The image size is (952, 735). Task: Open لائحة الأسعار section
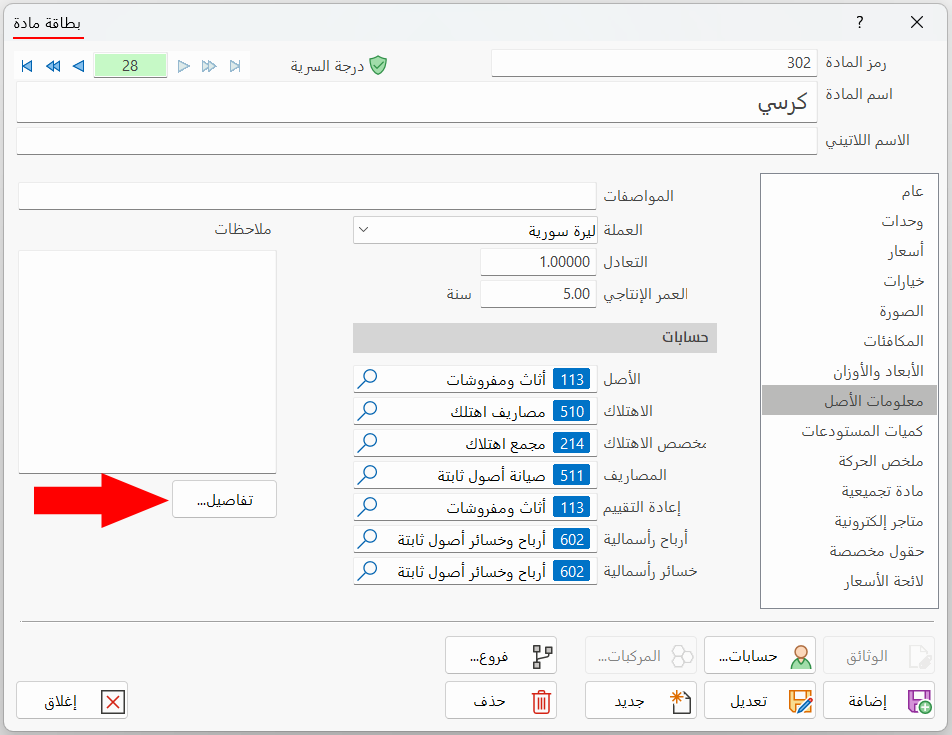[x=849, y=581]
